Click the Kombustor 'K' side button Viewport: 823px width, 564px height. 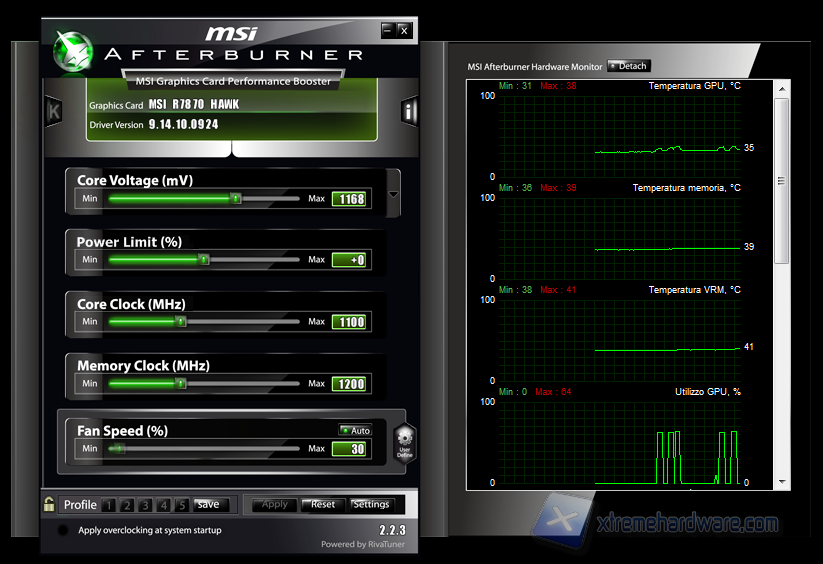(53, 111)
